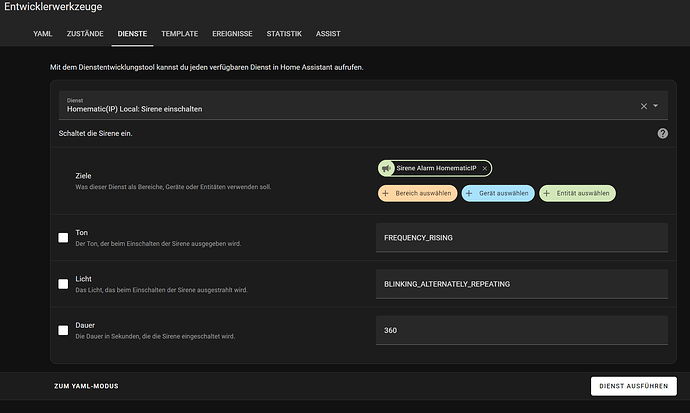
Task: Click Entität auswählen chip
Action: point(577,193)
